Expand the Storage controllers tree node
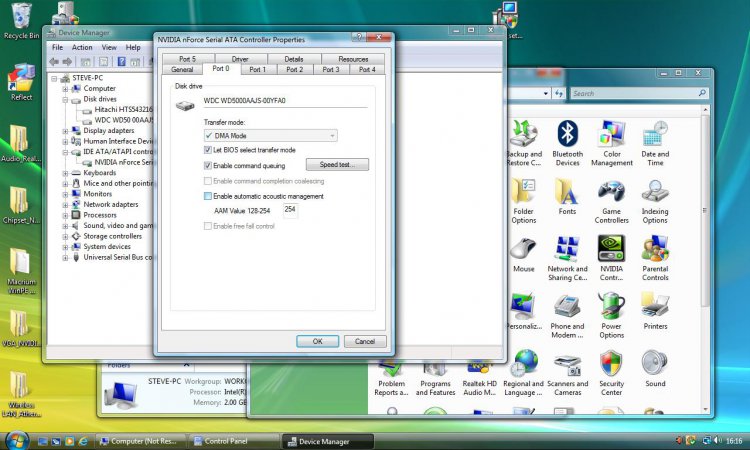Screen dimensions: 750x450 [x=65, y=236]
